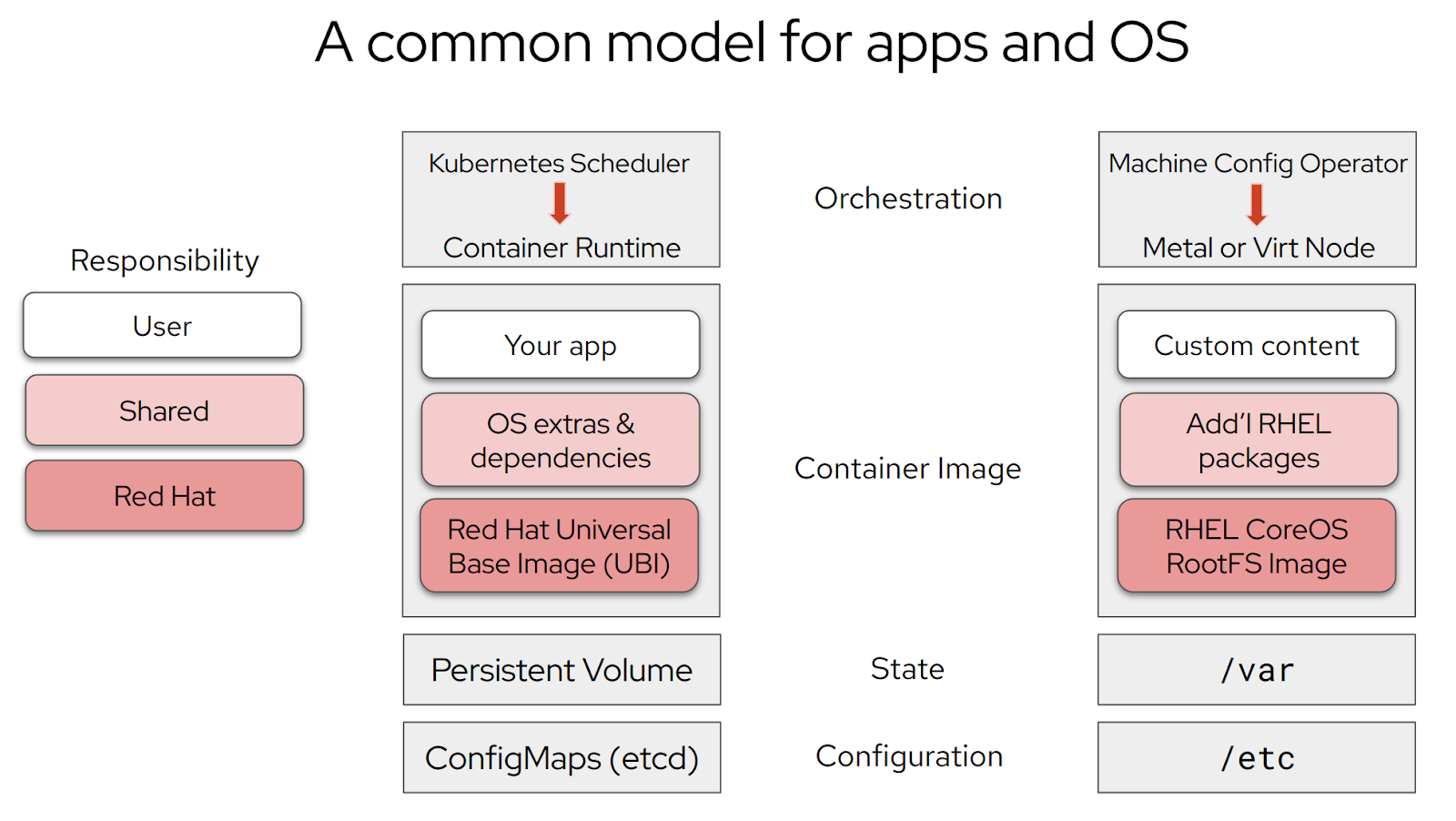The width and height of the screenshot is (1456, 821).
Task: Select the Shared responsibility legend box
Action: point(165,410)
